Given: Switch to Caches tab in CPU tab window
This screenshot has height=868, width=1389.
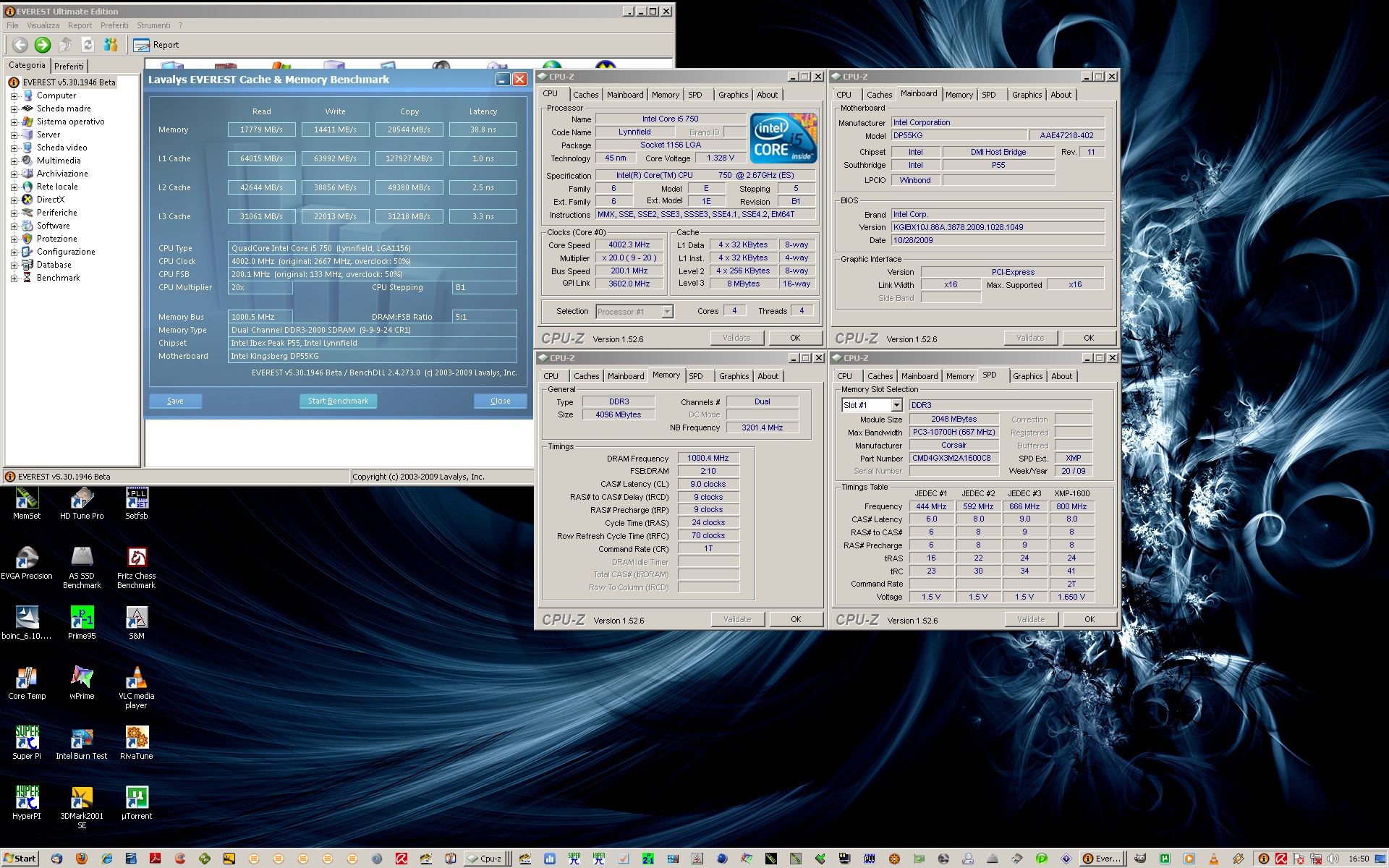Looking at the screenshot, I should click(x=585, y=95).
